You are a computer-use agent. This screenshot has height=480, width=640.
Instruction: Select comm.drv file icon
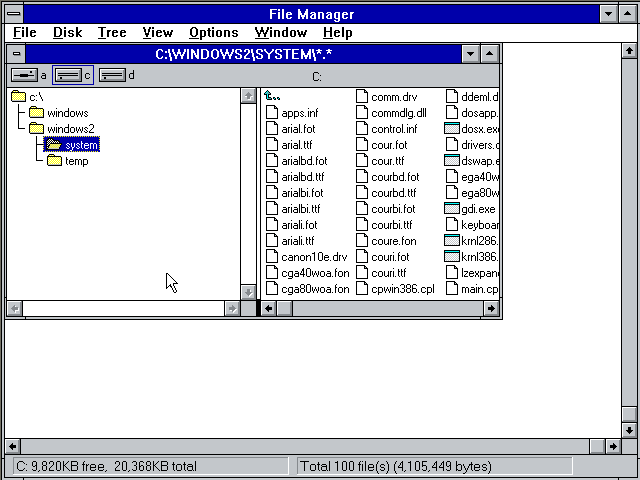(362, 96)
